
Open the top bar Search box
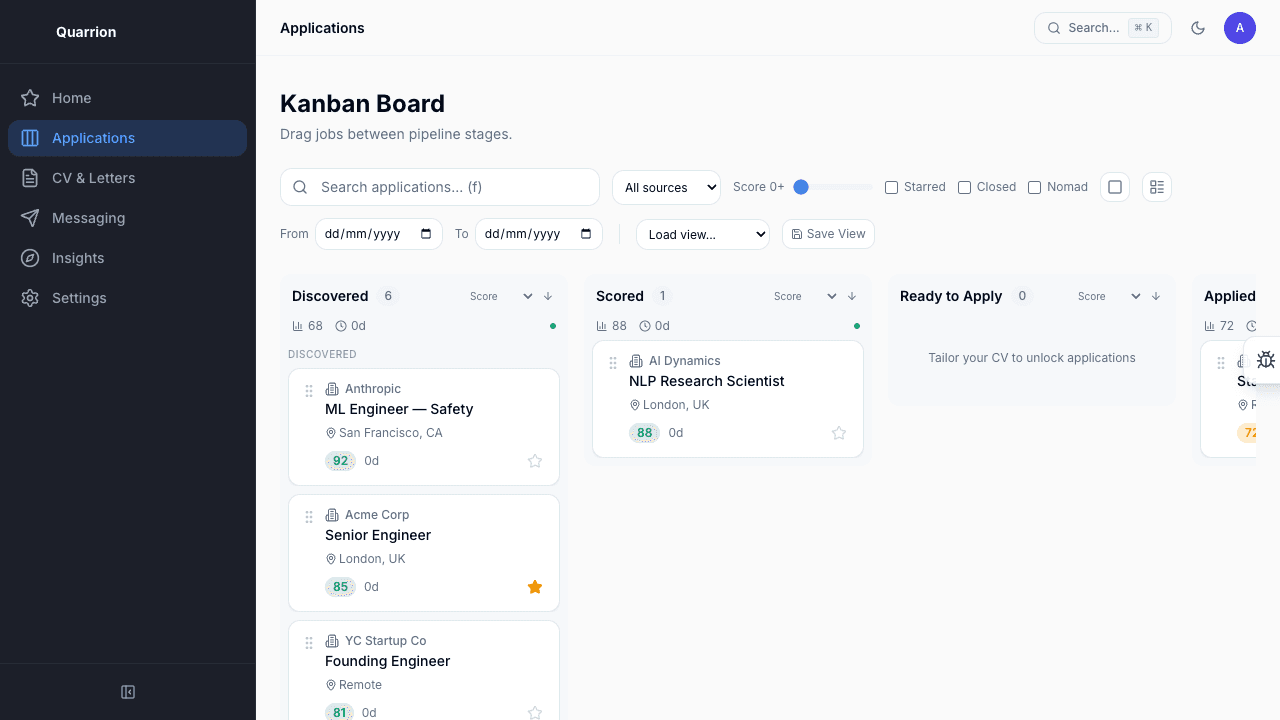(x=1102, y=28)
